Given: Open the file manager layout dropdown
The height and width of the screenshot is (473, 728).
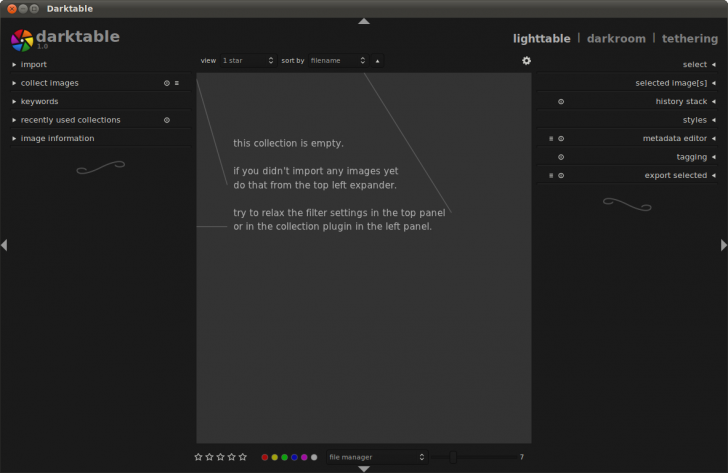Looking at the screenshot, I should [x=377, y=457].
